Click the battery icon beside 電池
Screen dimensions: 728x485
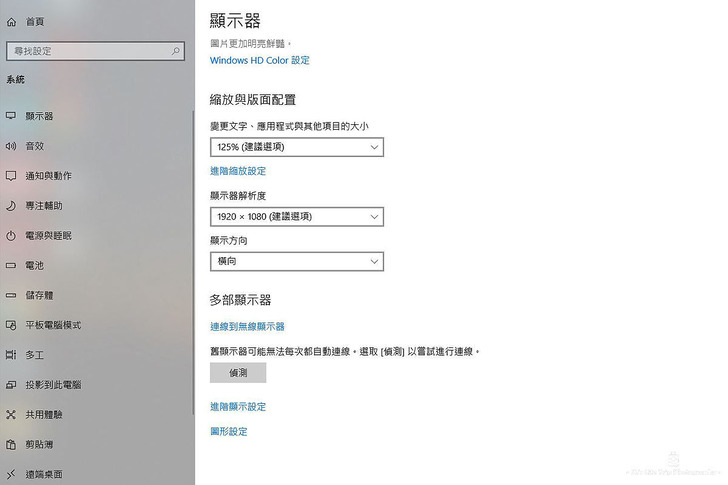point(11,265)
